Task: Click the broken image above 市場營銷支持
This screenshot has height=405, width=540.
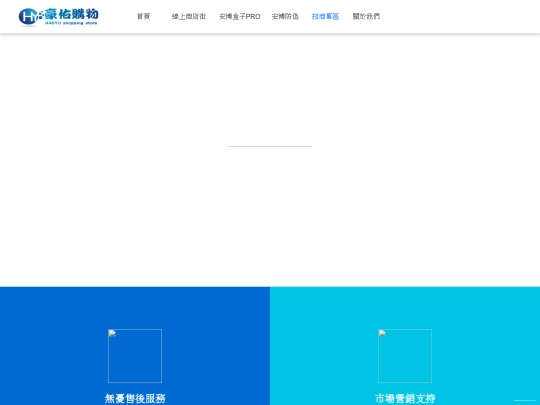Action: [405, 356]
